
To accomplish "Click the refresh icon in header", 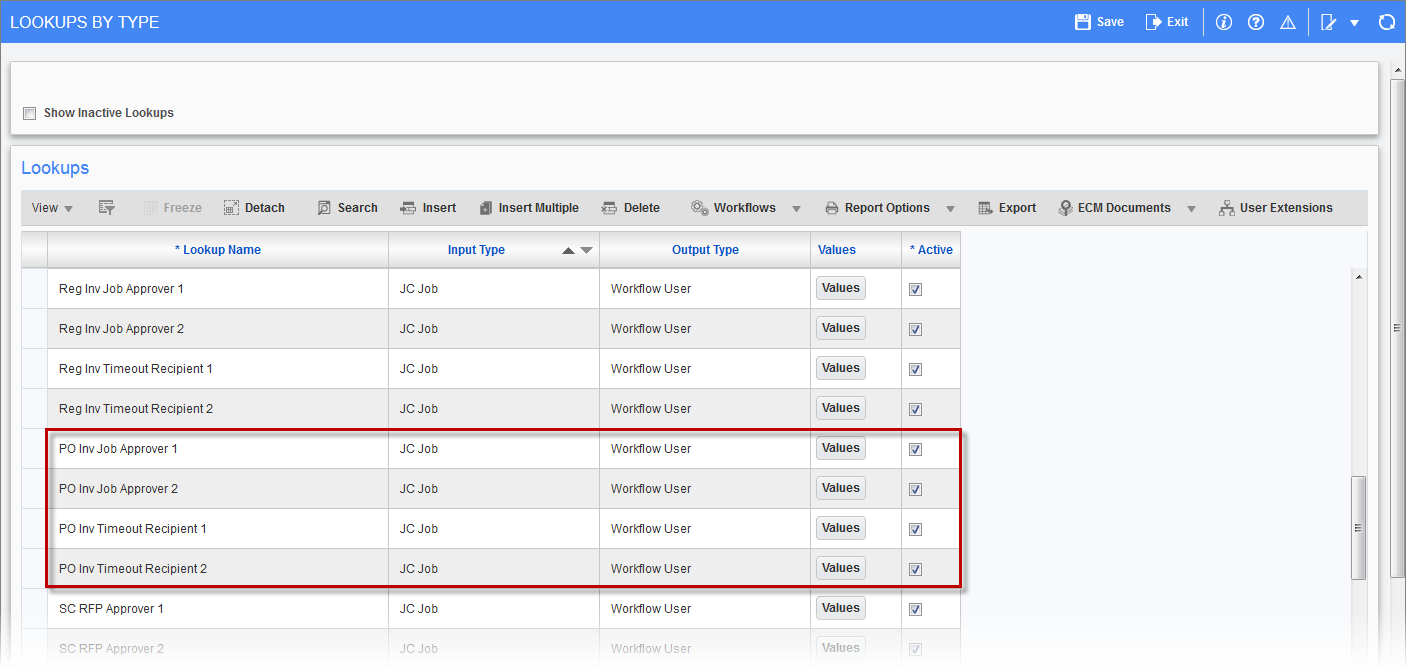I will (x=1386, y=22).
